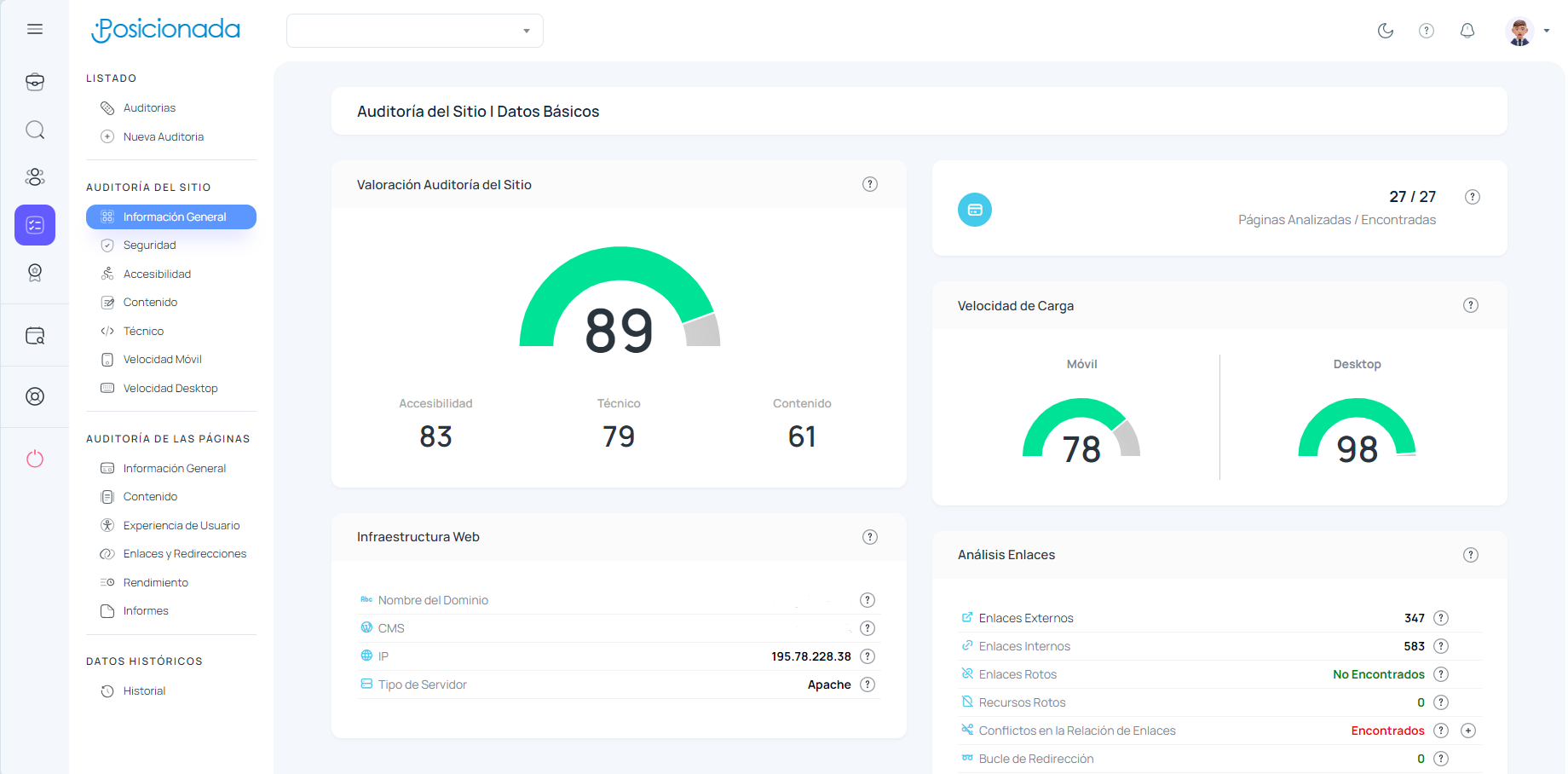Click the Contenido score 61
This screenshot has height=774, width=1568.
click(802, 436)
